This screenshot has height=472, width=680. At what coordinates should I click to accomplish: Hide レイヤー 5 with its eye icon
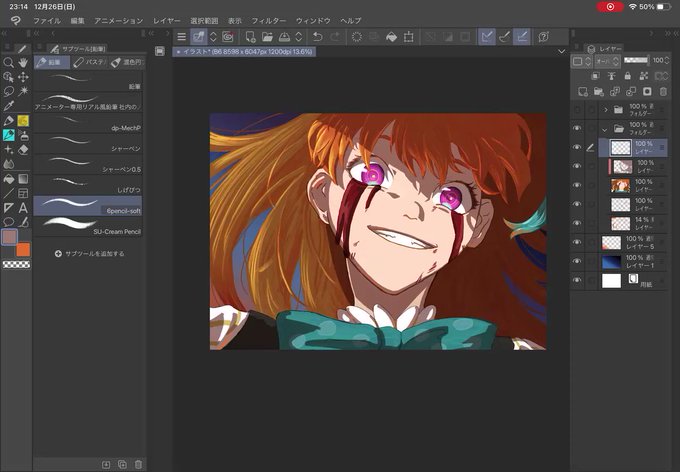[577, 243]
